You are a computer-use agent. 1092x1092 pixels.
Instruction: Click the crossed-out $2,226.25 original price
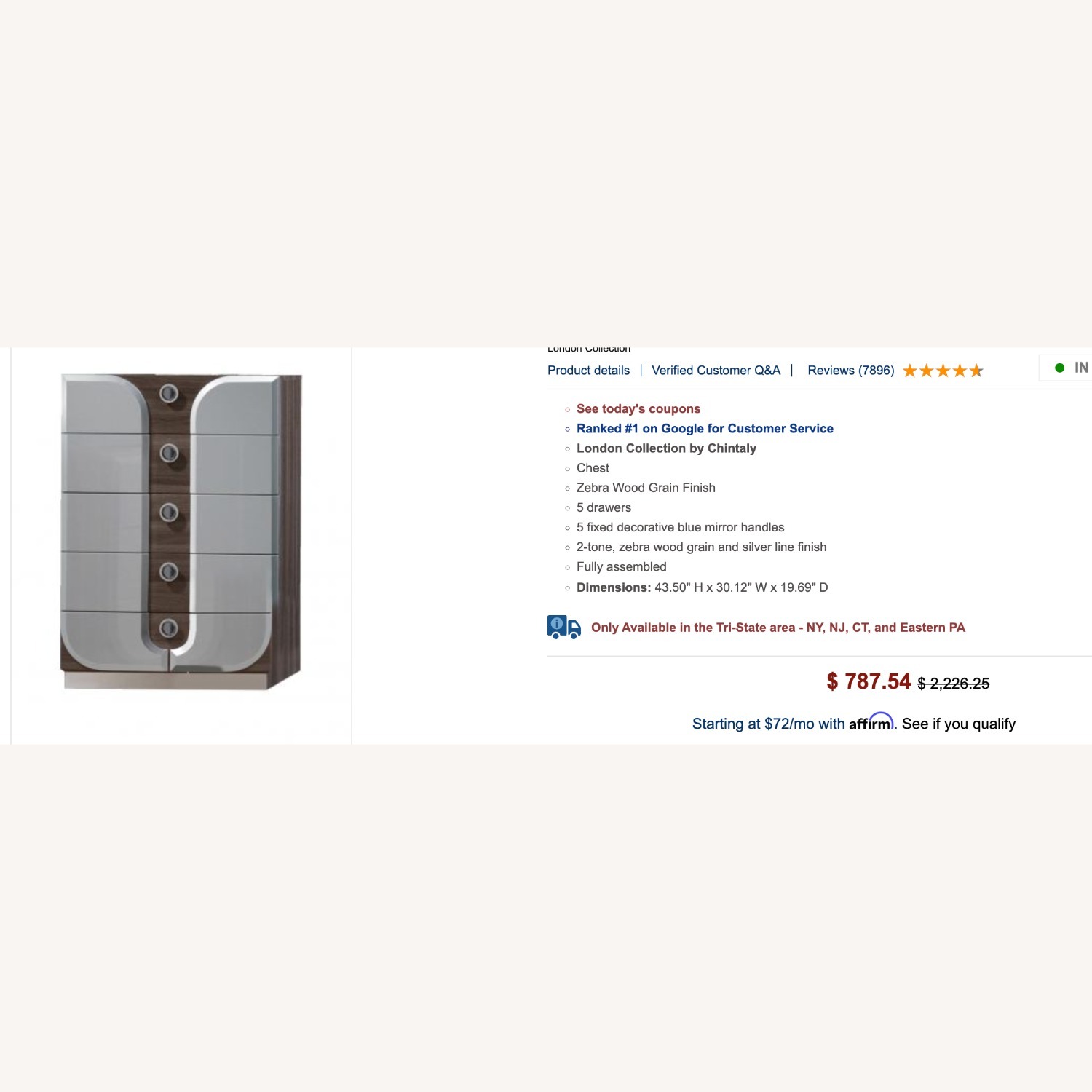[953, 684]
